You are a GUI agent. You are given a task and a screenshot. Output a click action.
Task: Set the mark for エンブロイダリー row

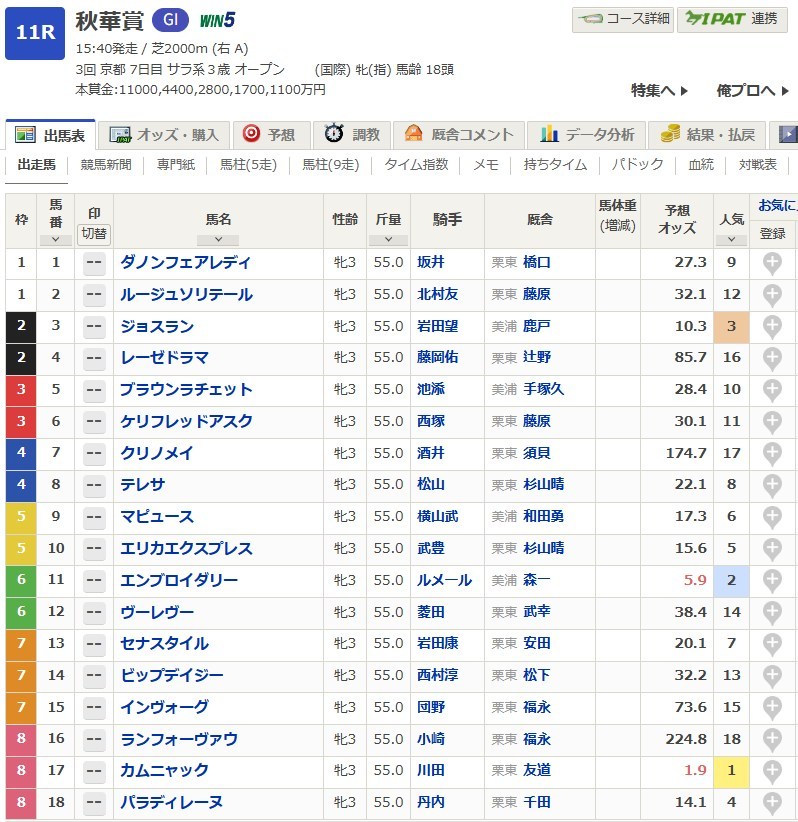[x=94, y=580]
